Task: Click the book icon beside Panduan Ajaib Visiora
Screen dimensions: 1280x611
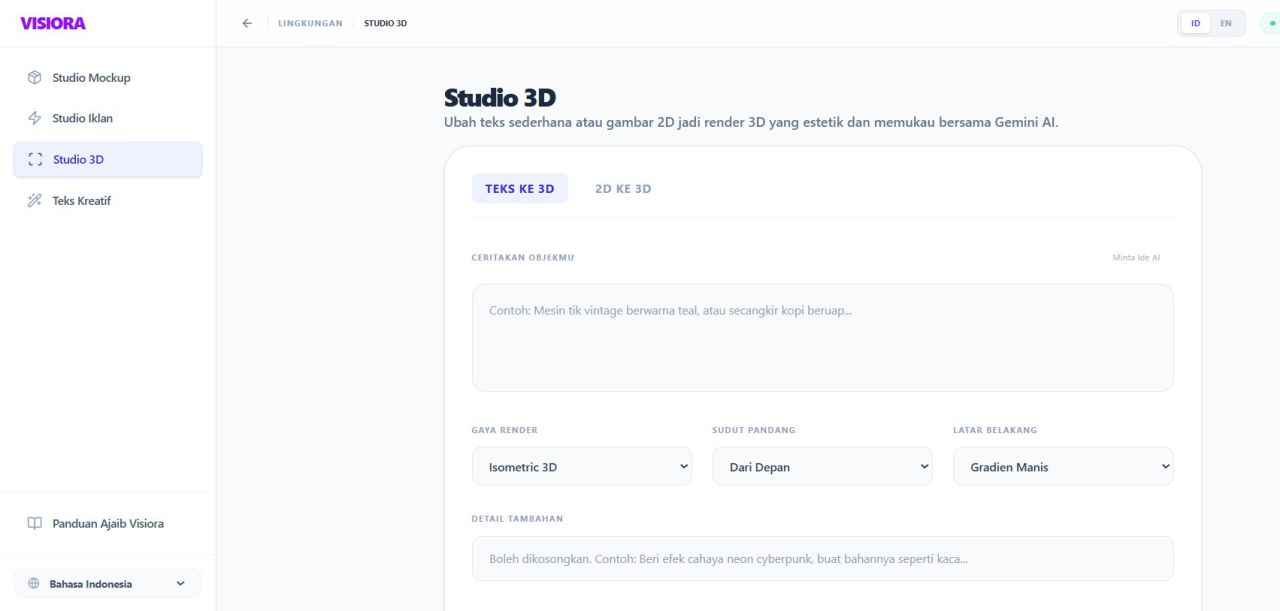Action: point(35,523)
